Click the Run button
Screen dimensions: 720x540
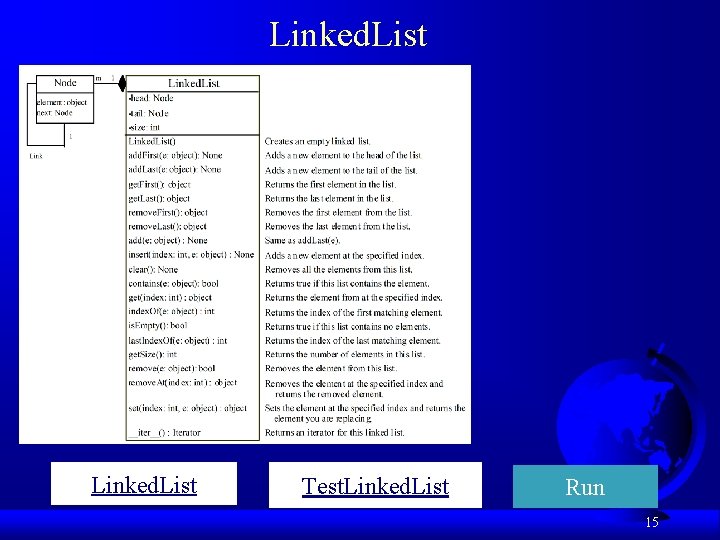tap(585, 487)
